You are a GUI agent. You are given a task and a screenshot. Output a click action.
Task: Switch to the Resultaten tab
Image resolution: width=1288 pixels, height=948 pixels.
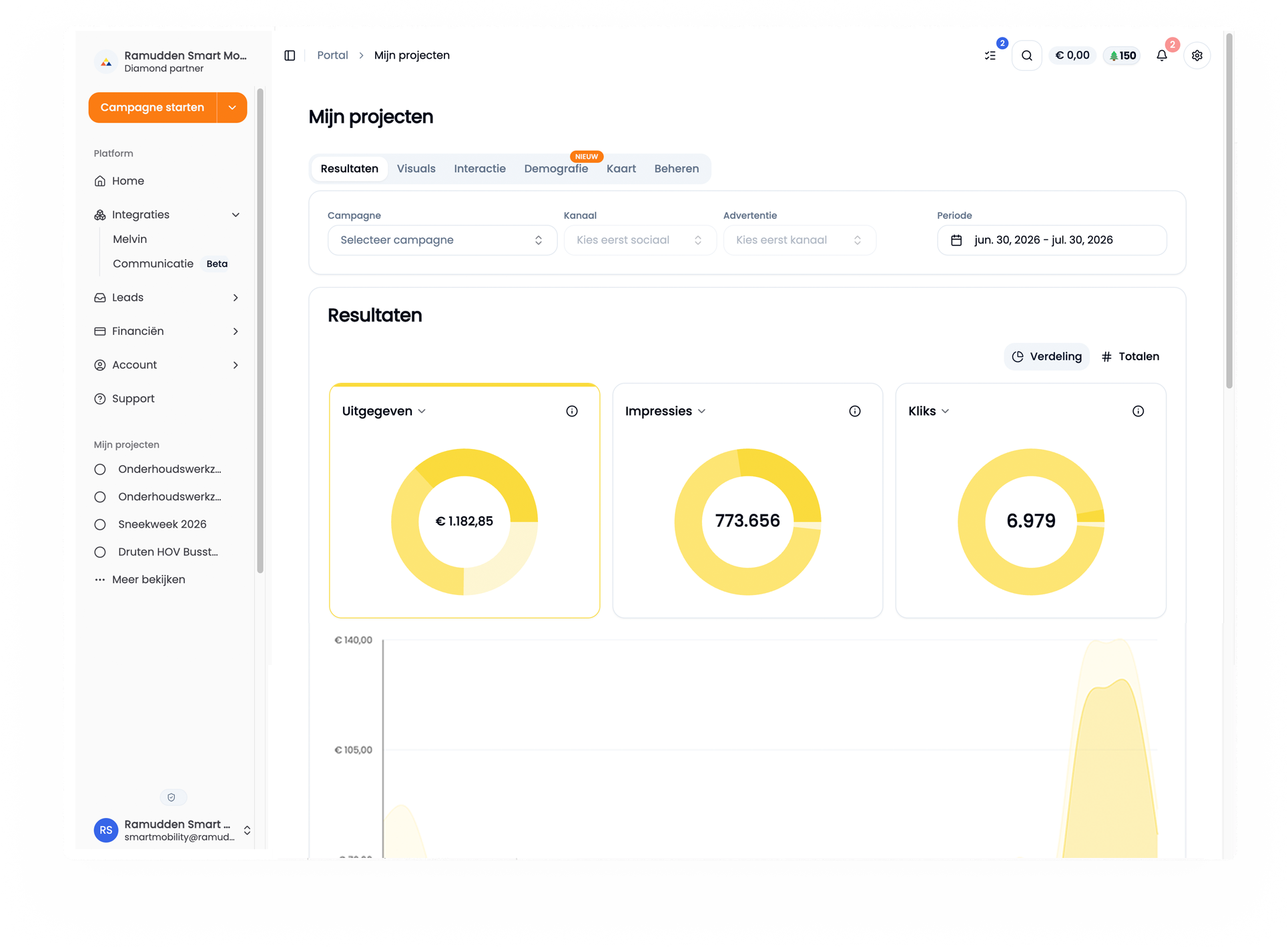click(349, 169)
